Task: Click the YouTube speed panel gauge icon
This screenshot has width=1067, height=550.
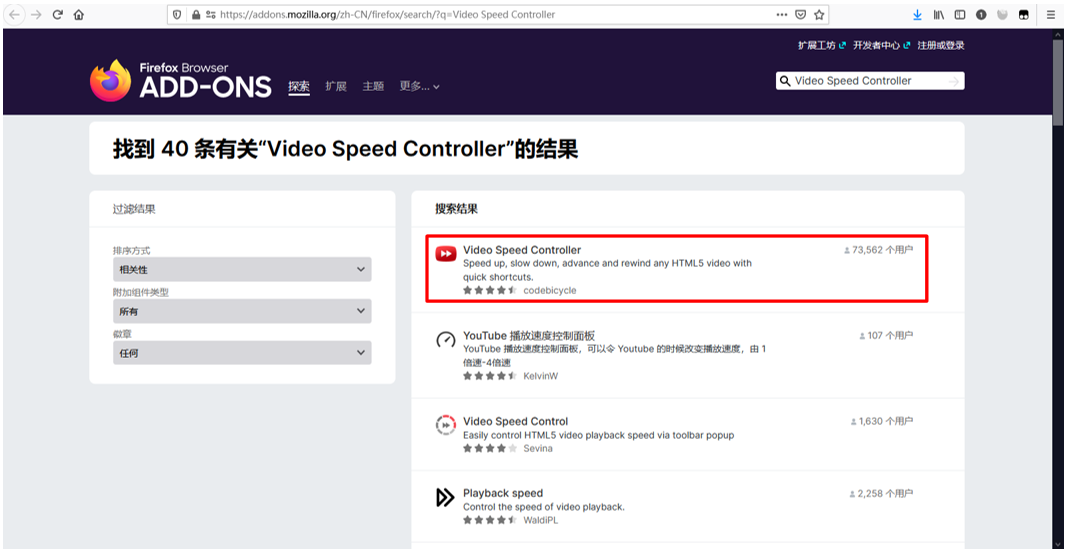Action: tap(446, 340)
